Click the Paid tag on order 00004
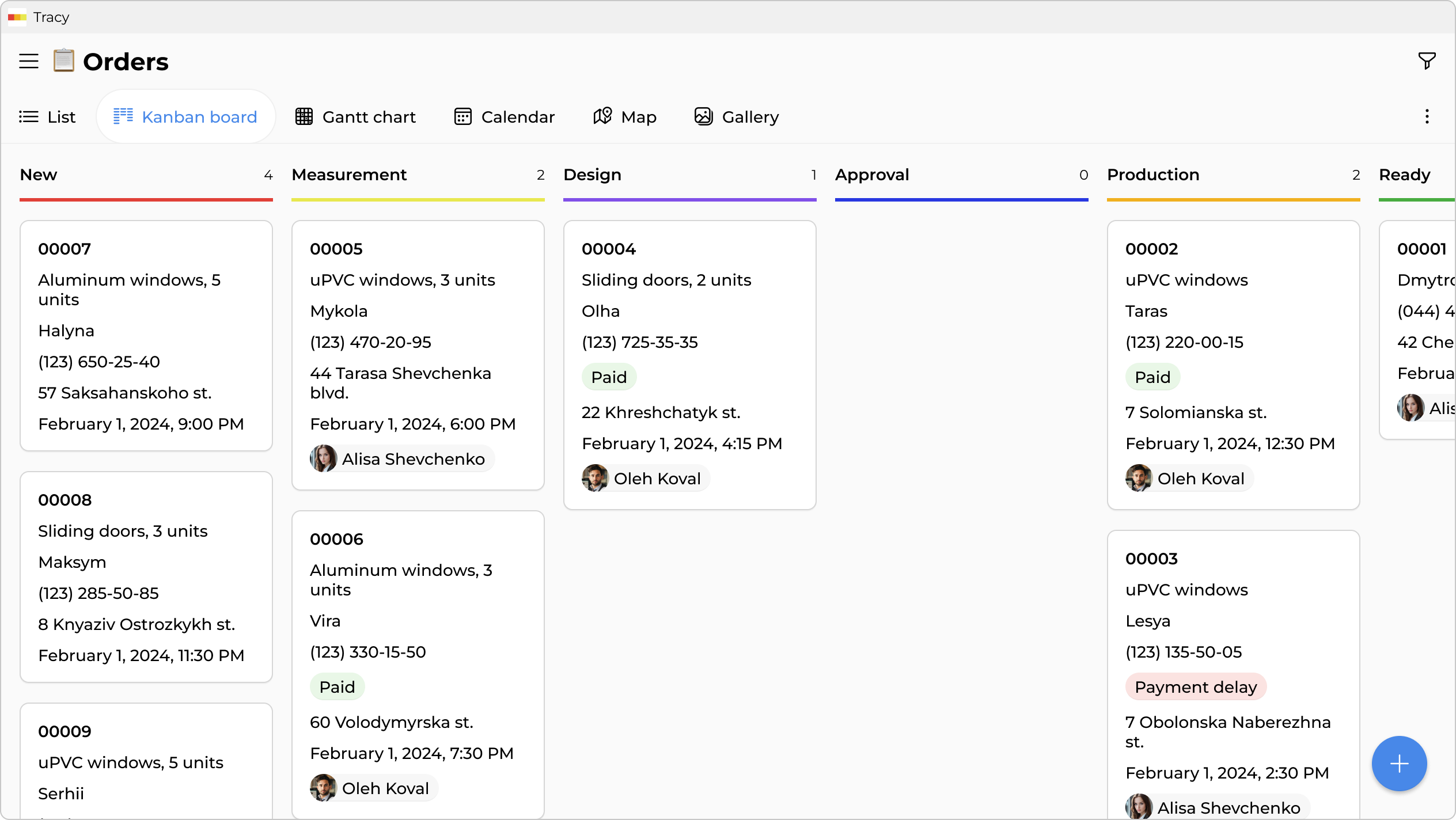Viewport: 1456px width, 820px height. coord(609,377)
